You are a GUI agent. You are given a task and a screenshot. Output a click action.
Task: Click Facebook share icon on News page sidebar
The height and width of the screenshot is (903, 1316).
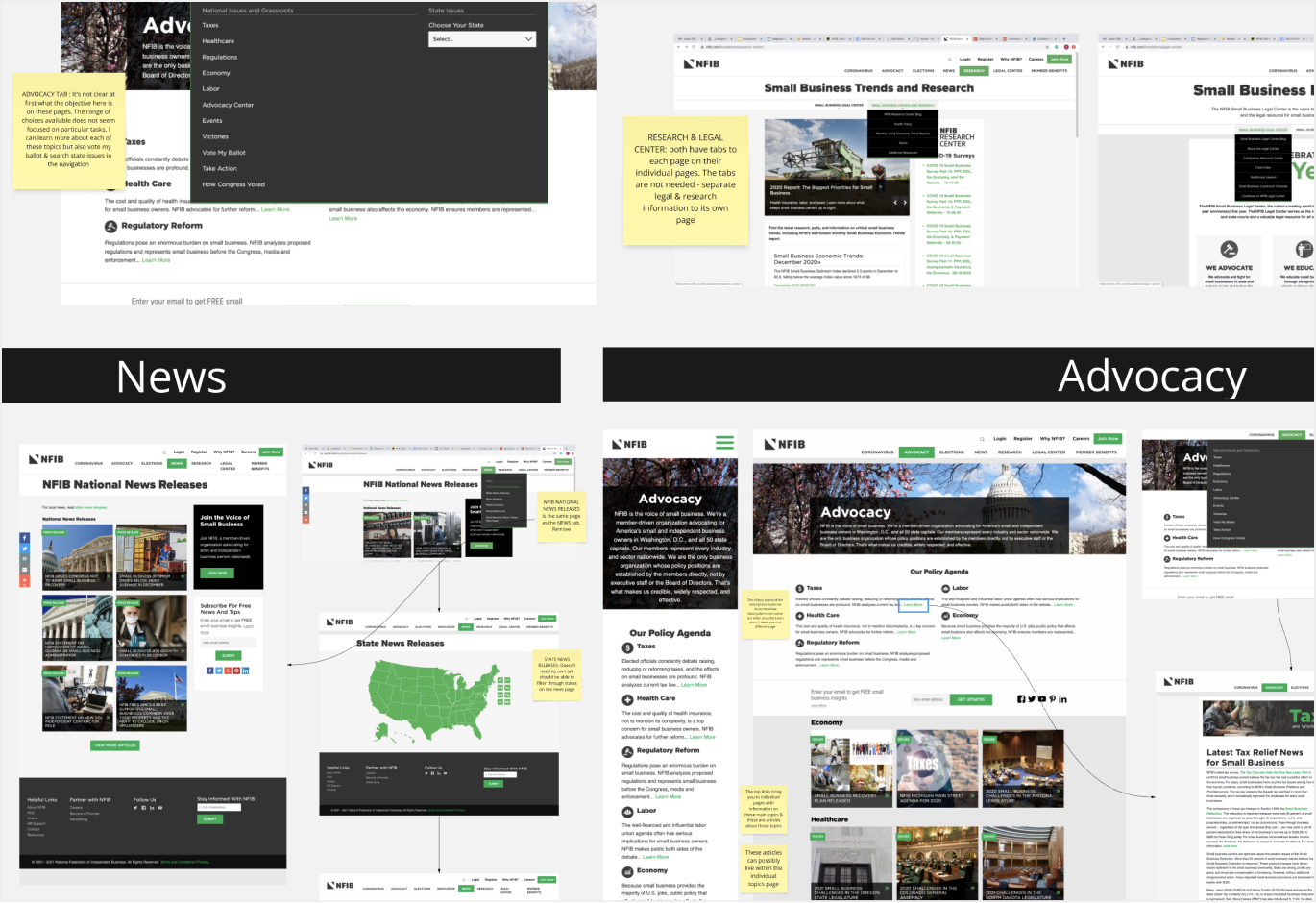25,538
